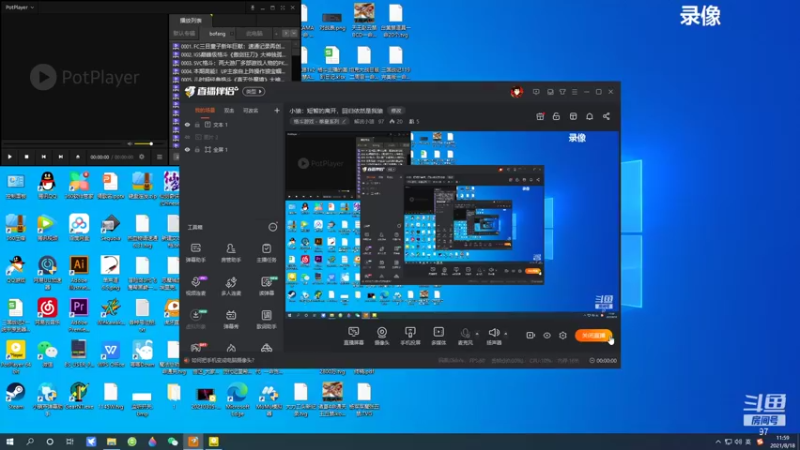Image resolution: width=800 pixels, height=450 pixels.
Task: Select playlist item 0001 in PotPlayer
Action: click(233, 46)
